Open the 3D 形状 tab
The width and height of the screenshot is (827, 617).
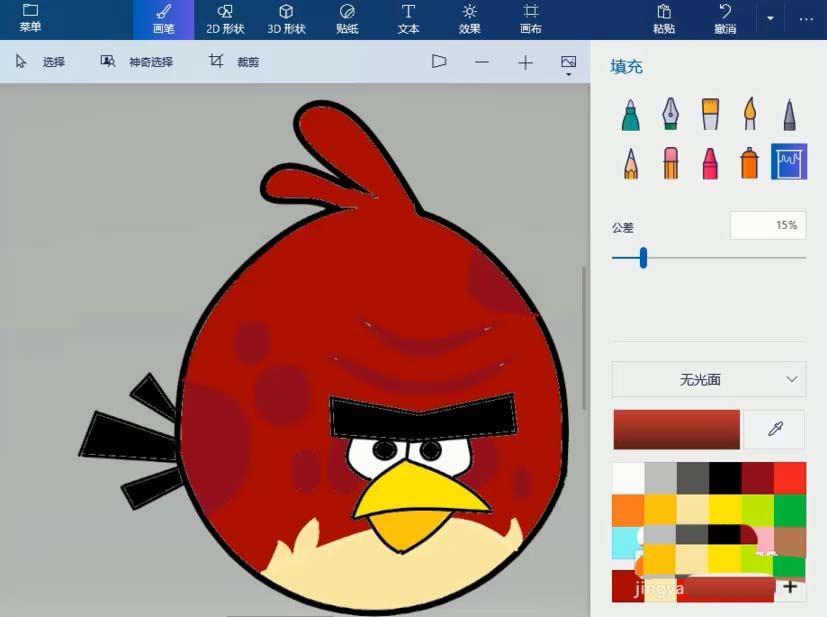tap(286, 20)
